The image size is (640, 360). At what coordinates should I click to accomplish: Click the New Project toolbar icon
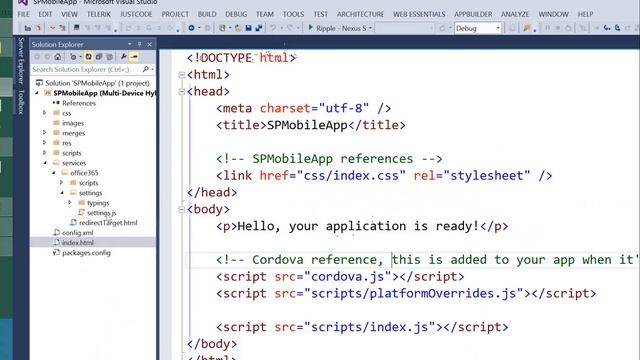[x=222, y=28]
